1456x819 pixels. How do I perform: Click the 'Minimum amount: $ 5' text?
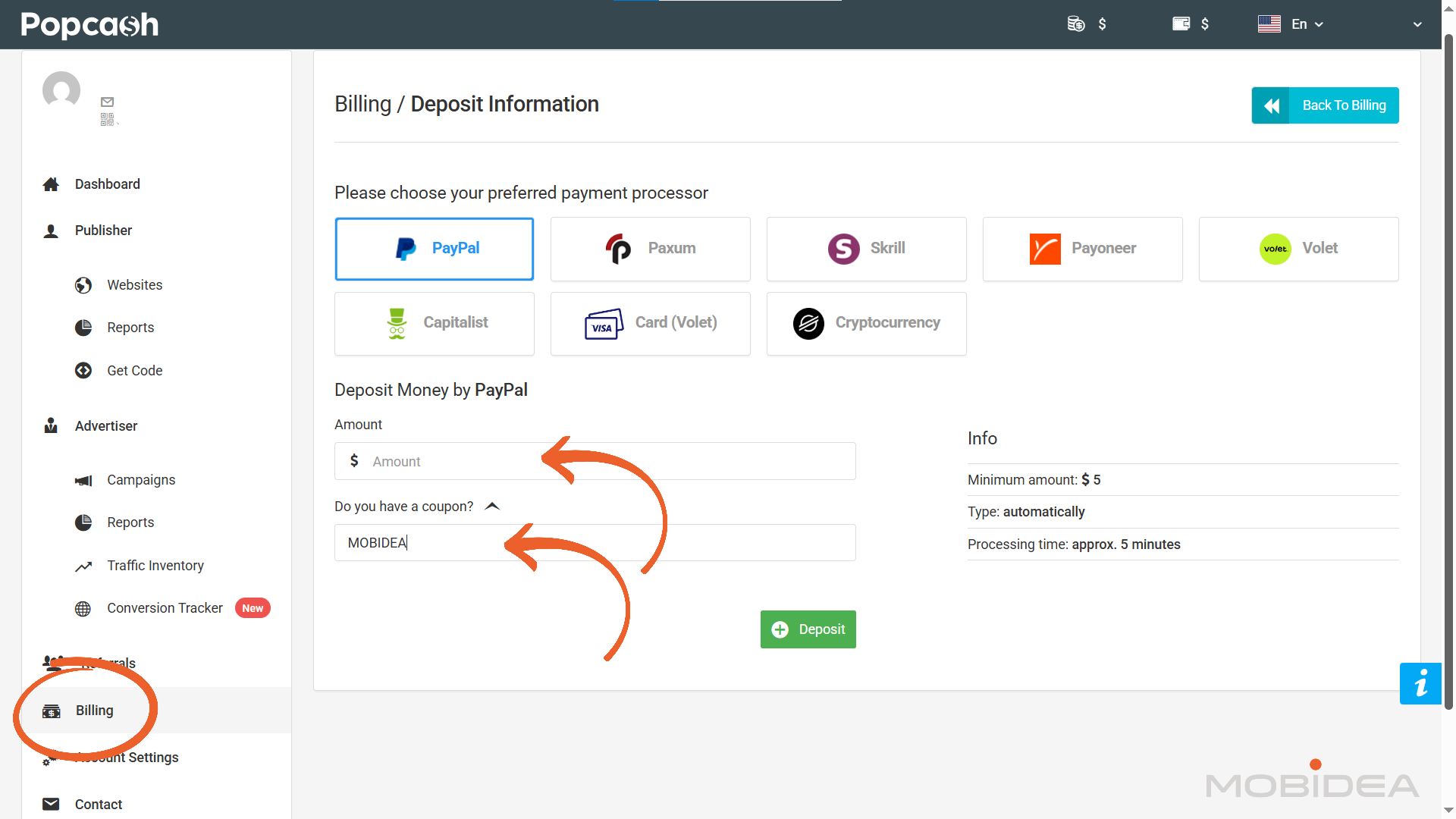[x=1034, y=480]
